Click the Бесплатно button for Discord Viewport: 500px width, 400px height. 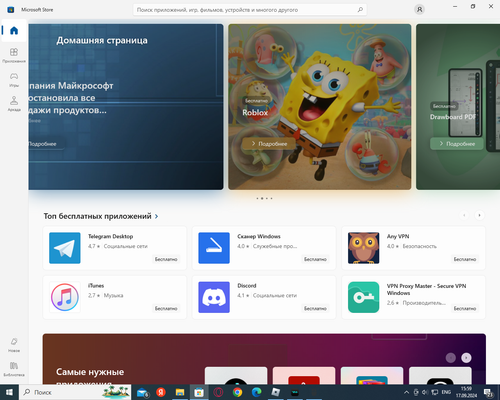315,308
